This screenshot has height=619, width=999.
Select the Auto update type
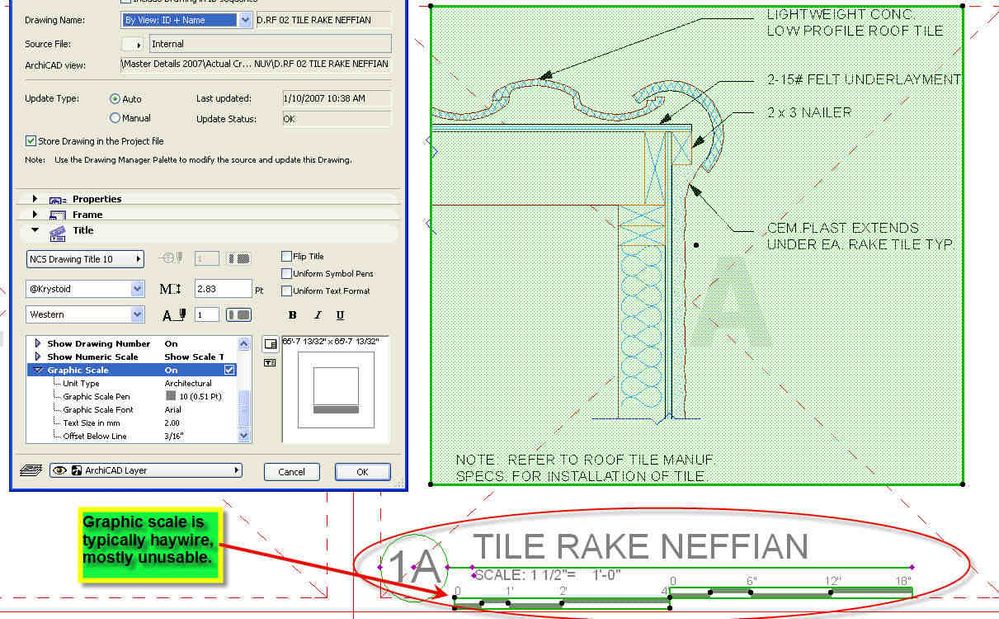tap(115, 99)
